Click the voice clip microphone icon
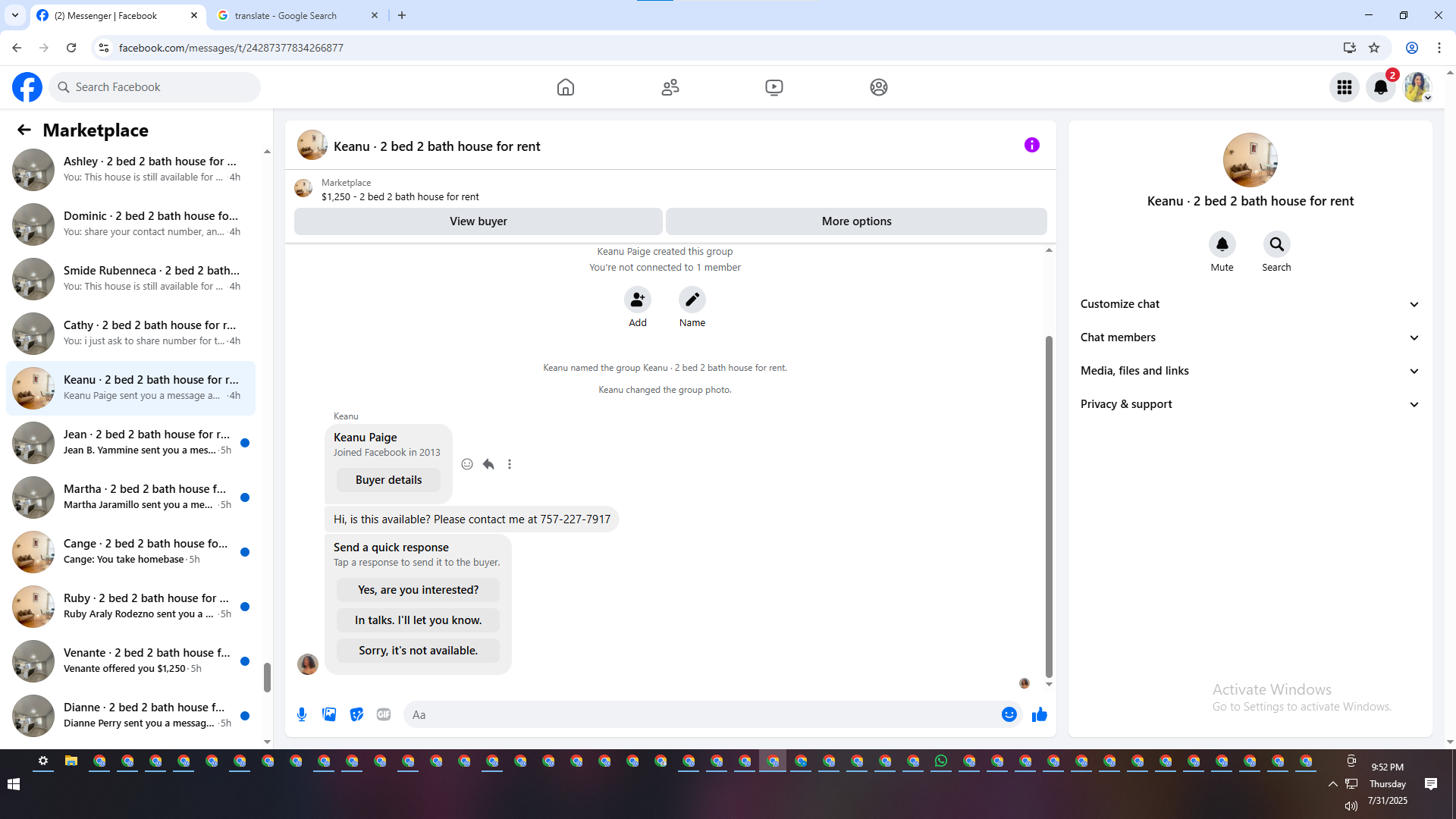Image resolution: width=1456 pixels, height=819 pixels. tap(302, 714)
